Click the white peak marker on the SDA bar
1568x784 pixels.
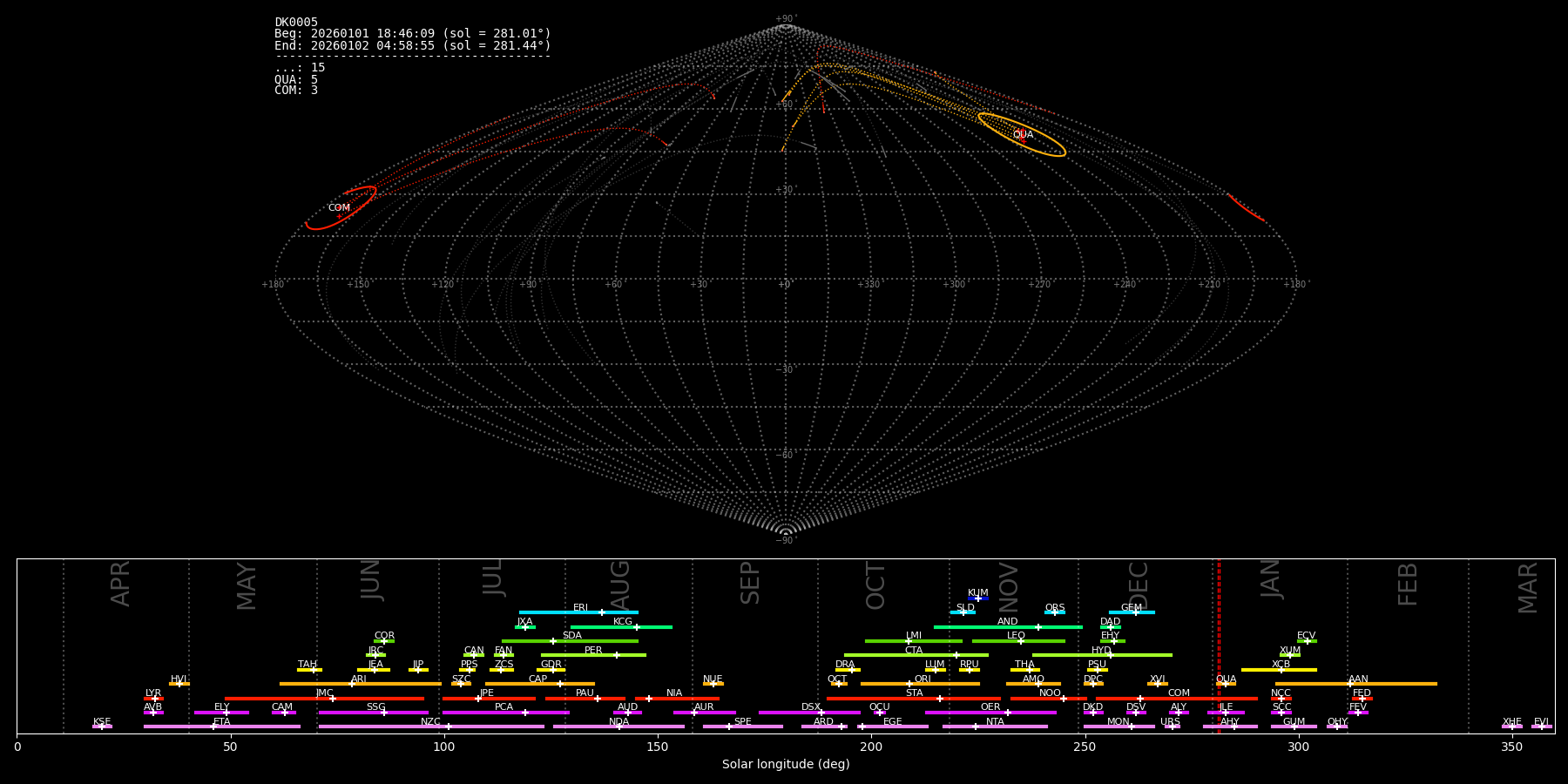coord(552,641)
